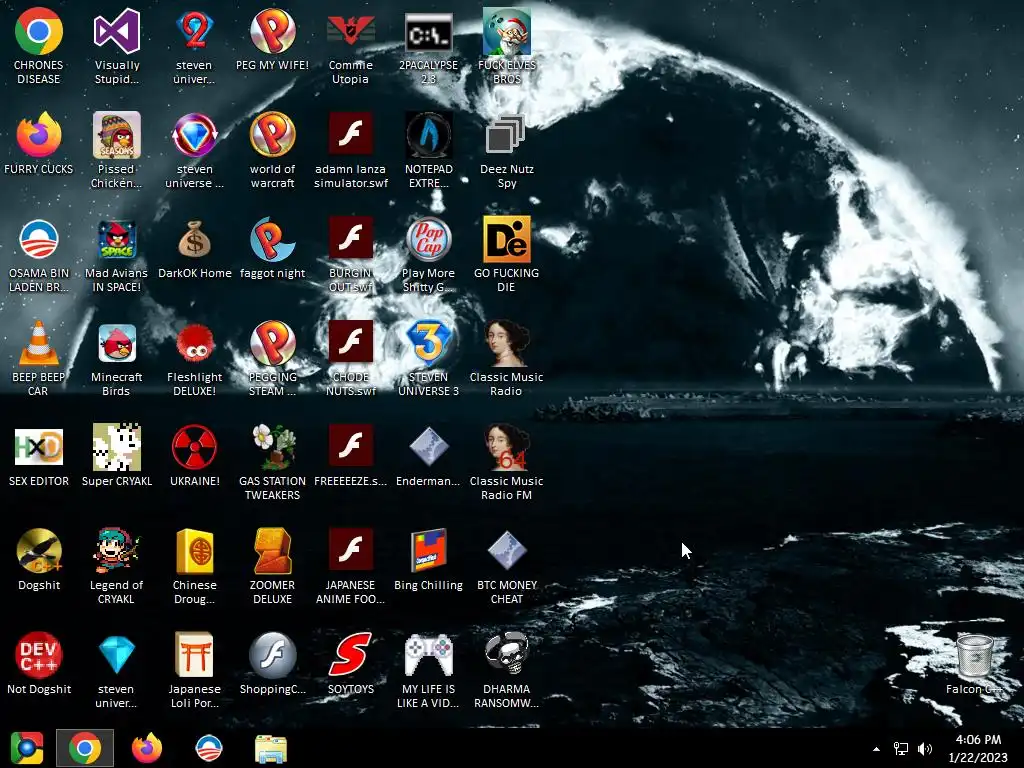Select the GAS STATION TWEAKERS flower icon
Viewport: 1024px width, 768px height.
tap(272, 447)
